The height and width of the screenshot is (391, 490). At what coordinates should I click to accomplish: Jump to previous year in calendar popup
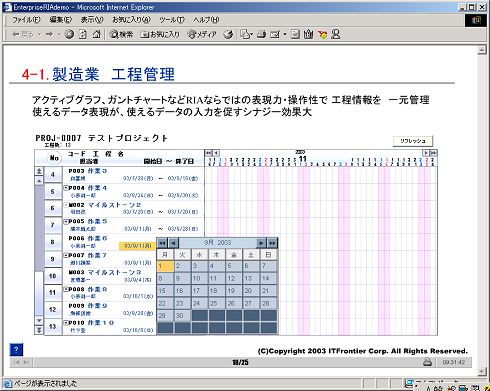pos(162,243)
